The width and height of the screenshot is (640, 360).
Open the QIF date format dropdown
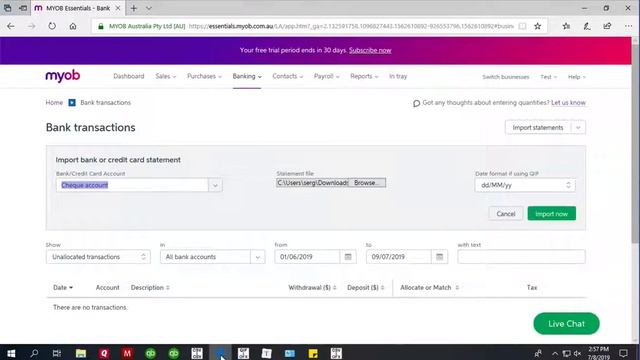coord(525,185)
